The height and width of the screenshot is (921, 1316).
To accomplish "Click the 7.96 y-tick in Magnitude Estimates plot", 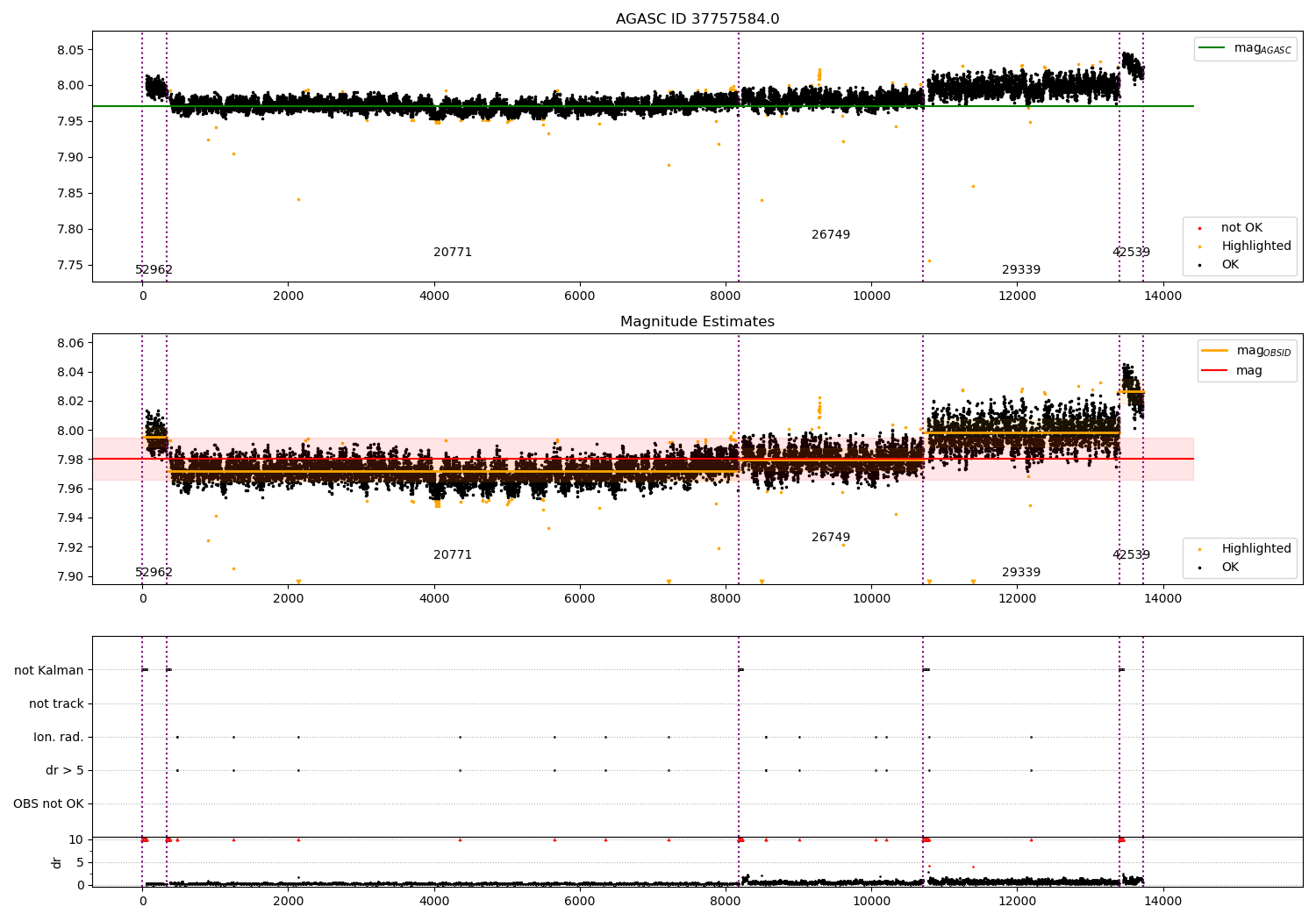I will point(72,489).
